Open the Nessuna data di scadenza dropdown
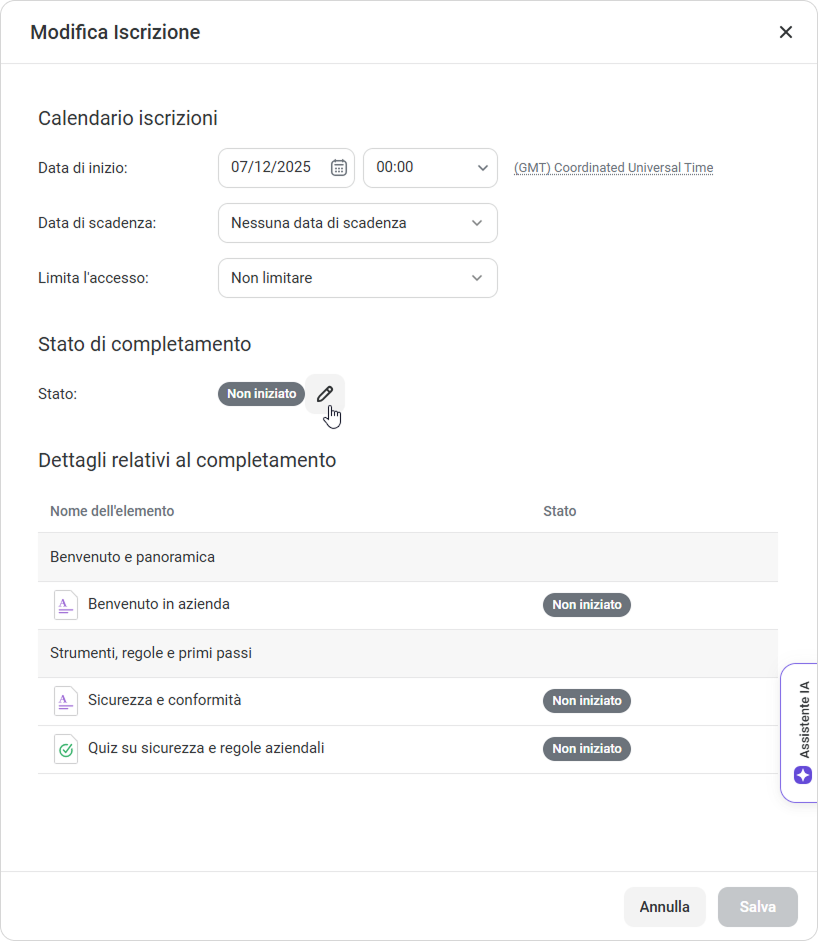The image size is (818, 941). coord(357,223)
